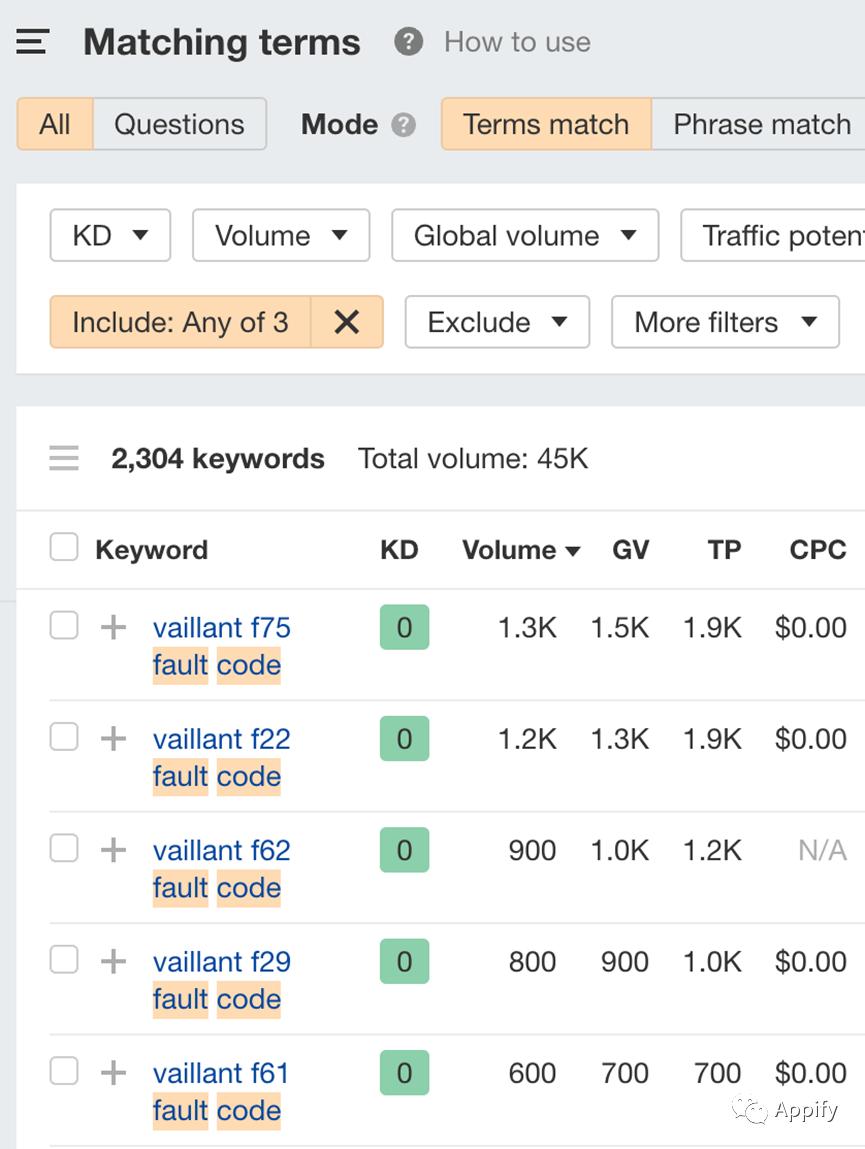
Task: Select Phrase match mode
Action: pos(761,124)
